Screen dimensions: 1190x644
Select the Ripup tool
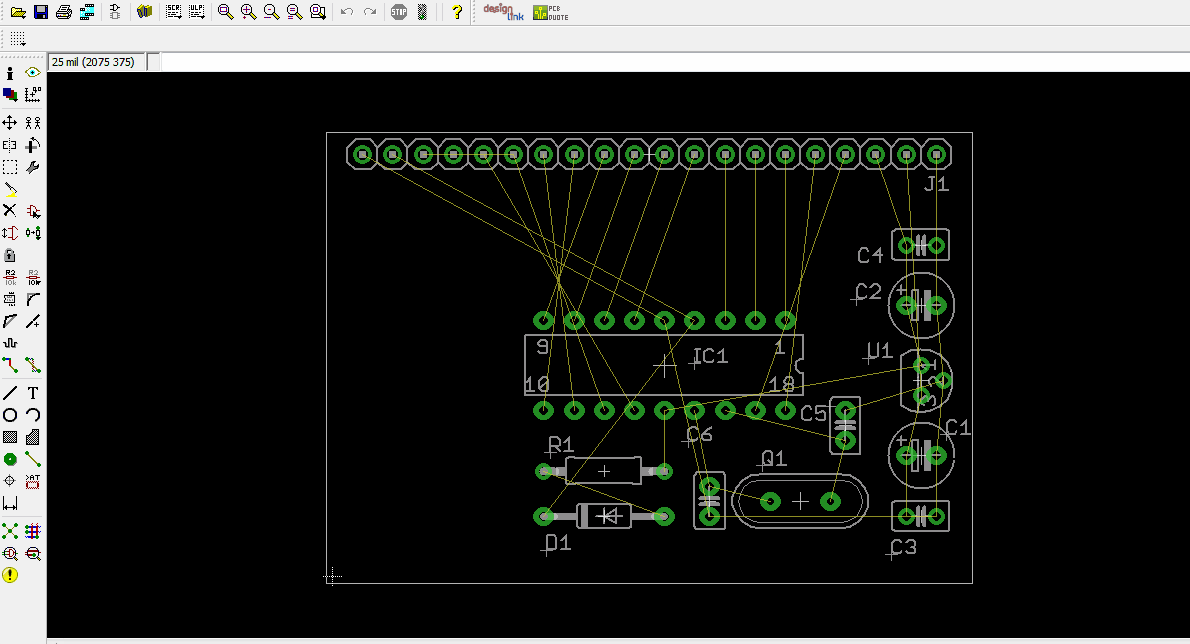[x=33, y=366]
